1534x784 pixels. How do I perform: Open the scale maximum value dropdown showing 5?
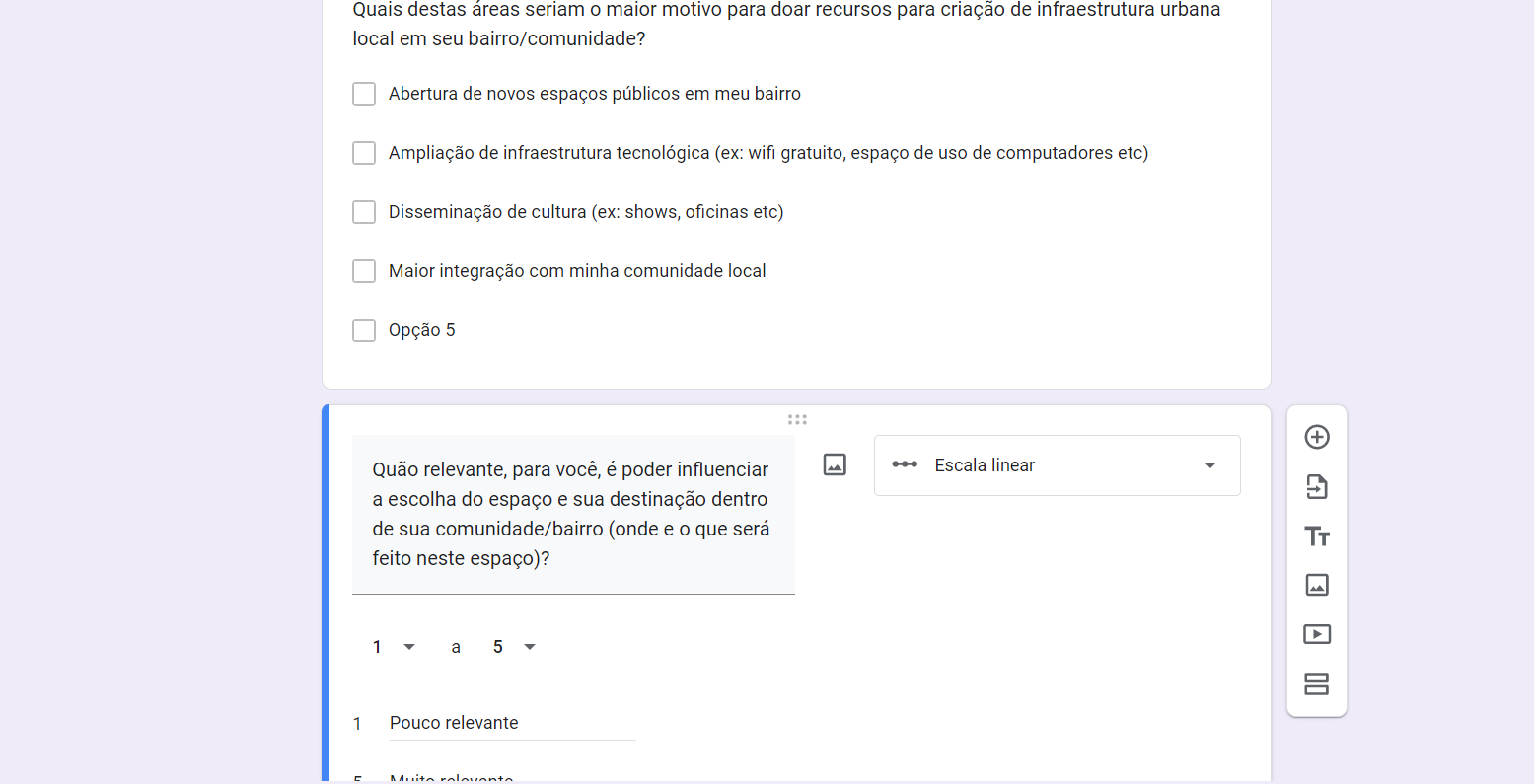click(514, 647)
